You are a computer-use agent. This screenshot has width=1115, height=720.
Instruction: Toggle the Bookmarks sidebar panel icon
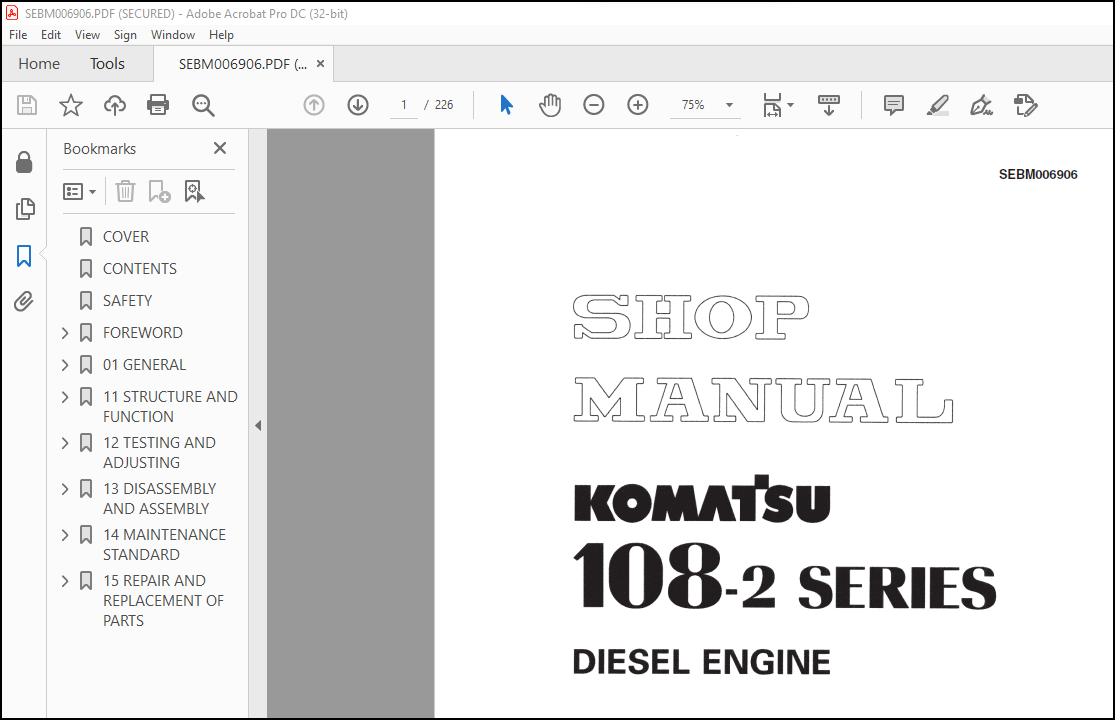pyautogui.click(x=24, y=256)
